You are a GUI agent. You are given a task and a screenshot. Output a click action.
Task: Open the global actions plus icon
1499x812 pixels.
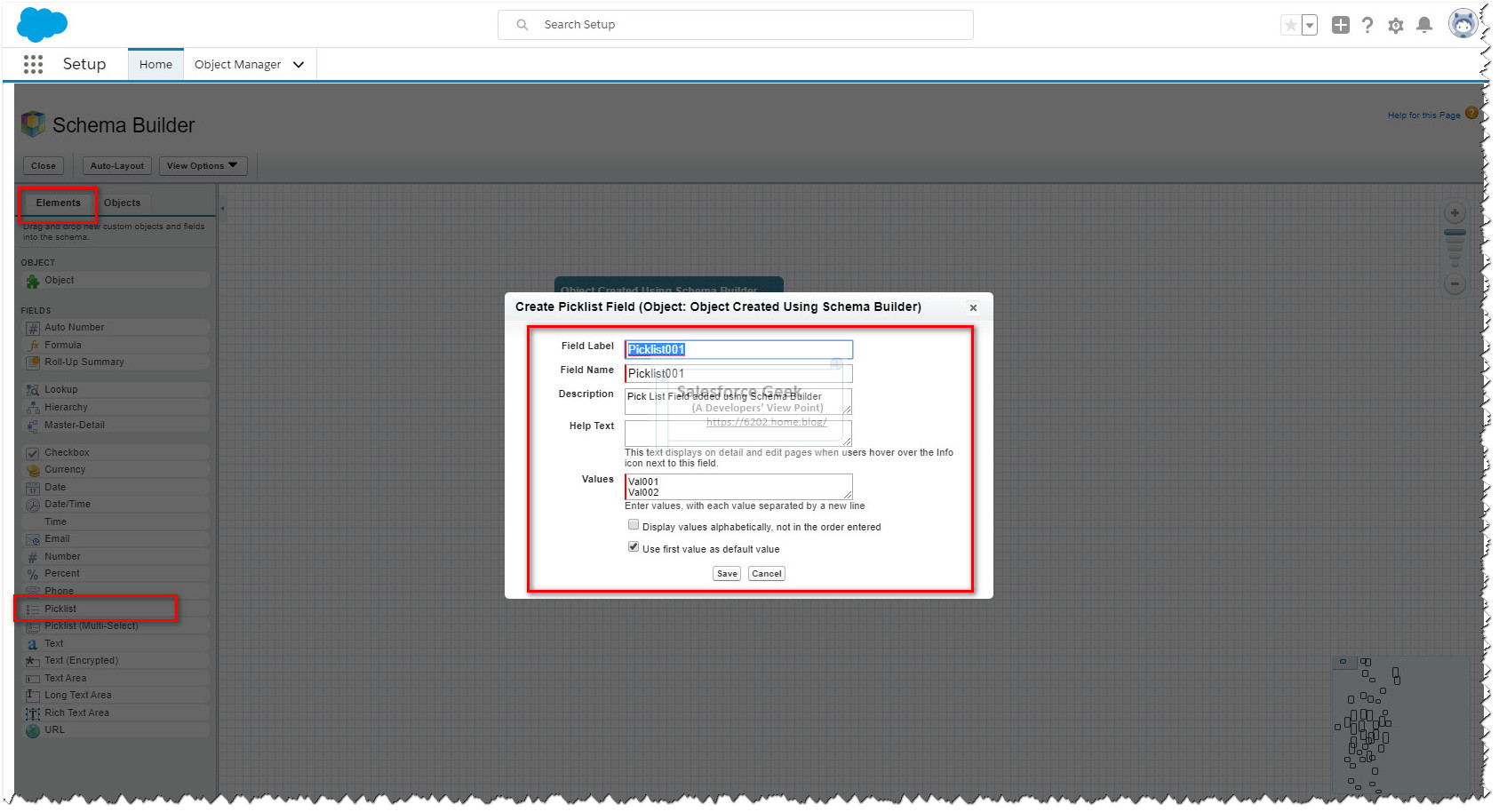pyautogui.click(x=1341, y=26)
